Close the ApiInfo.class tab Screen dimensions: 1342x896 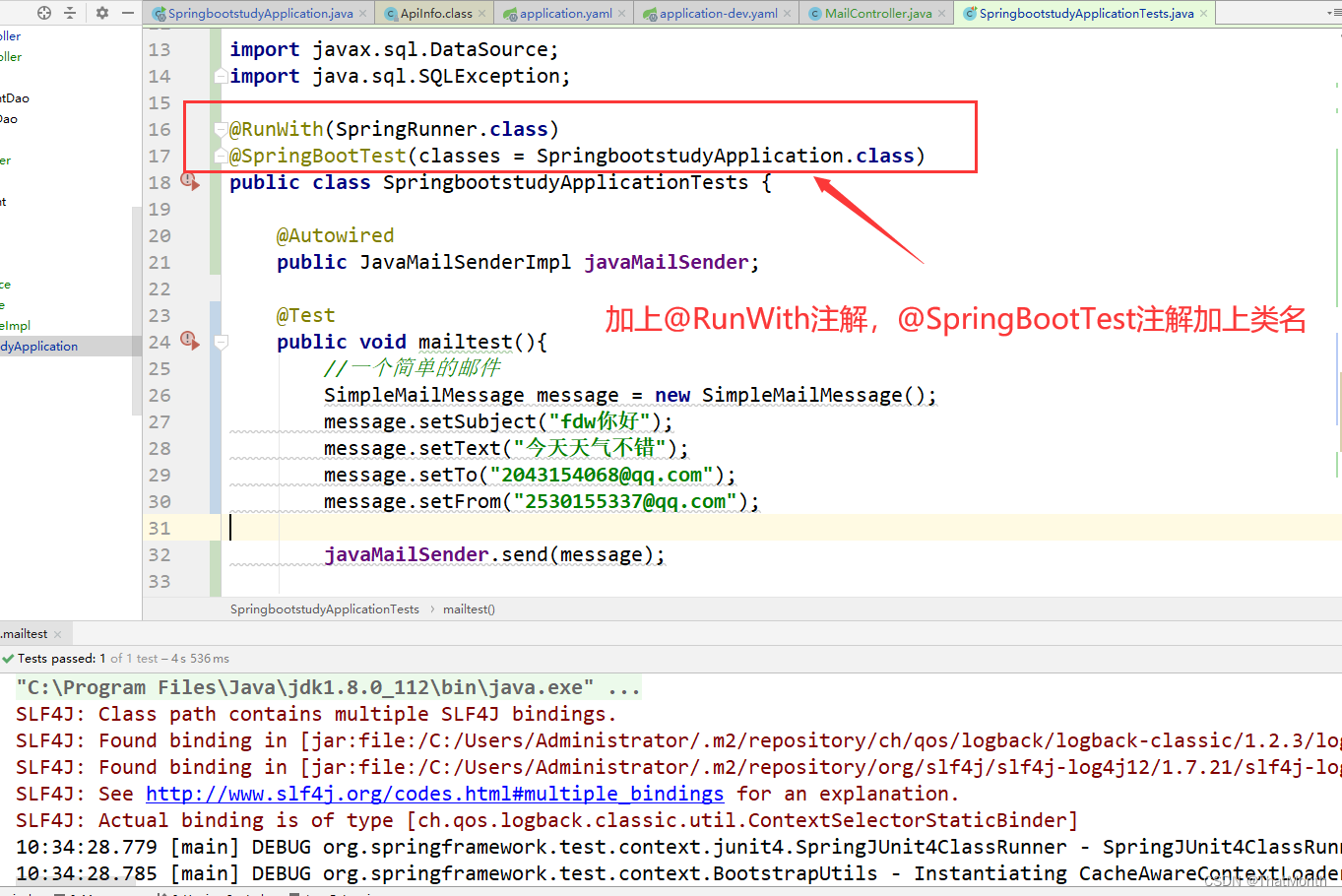(482, 14)
